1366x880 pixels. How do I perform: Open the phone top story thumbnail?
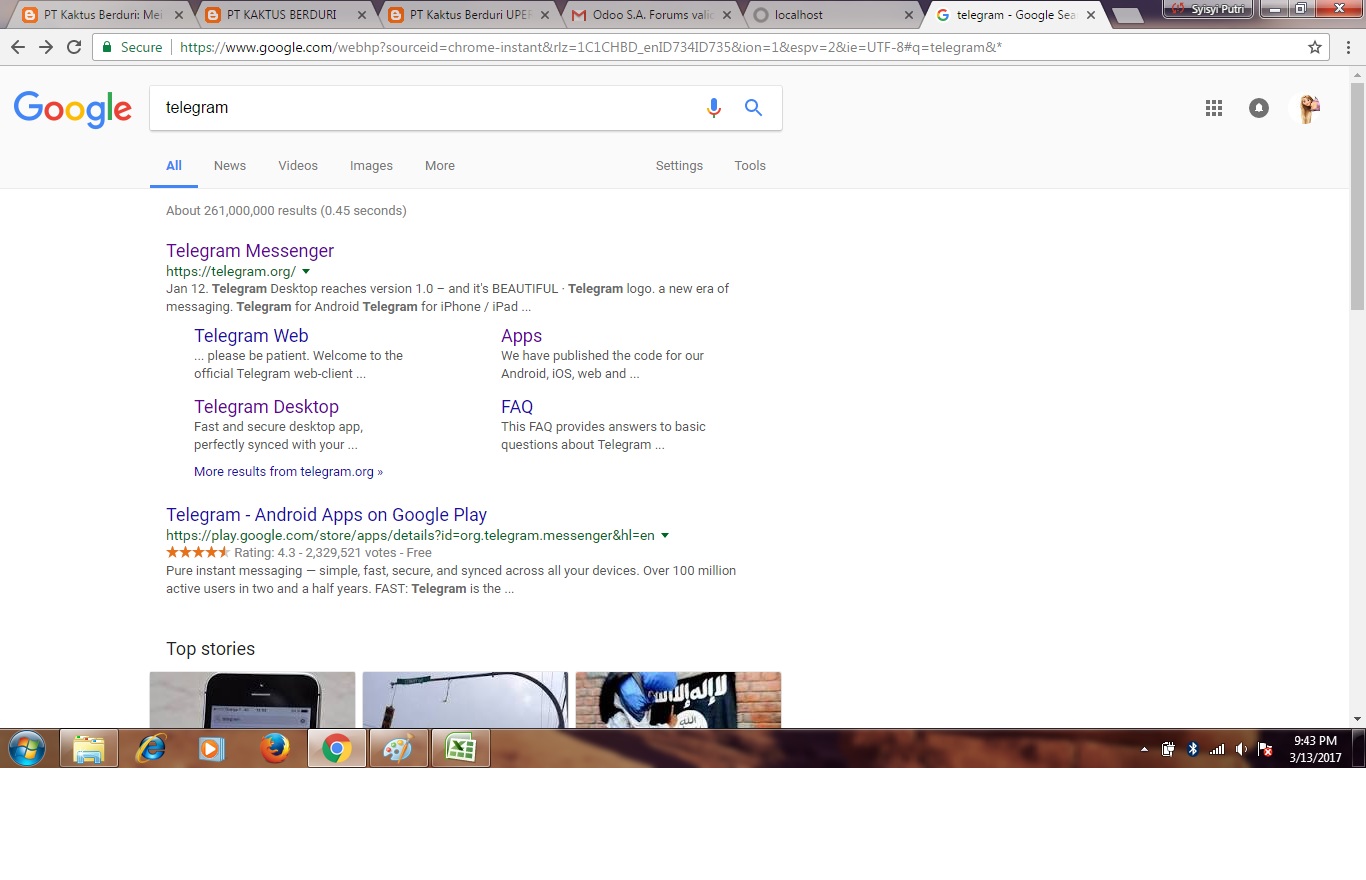click(252, 700)
